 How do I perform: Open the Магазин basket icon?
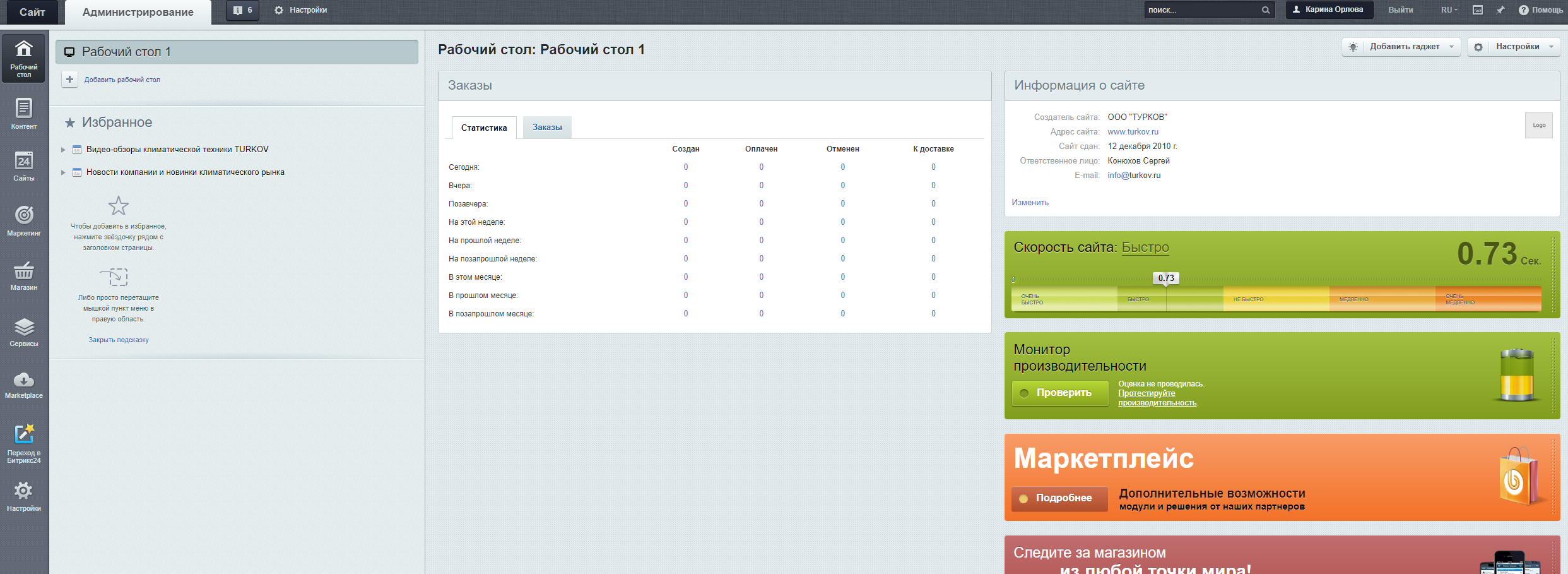(x=24, y=276)
